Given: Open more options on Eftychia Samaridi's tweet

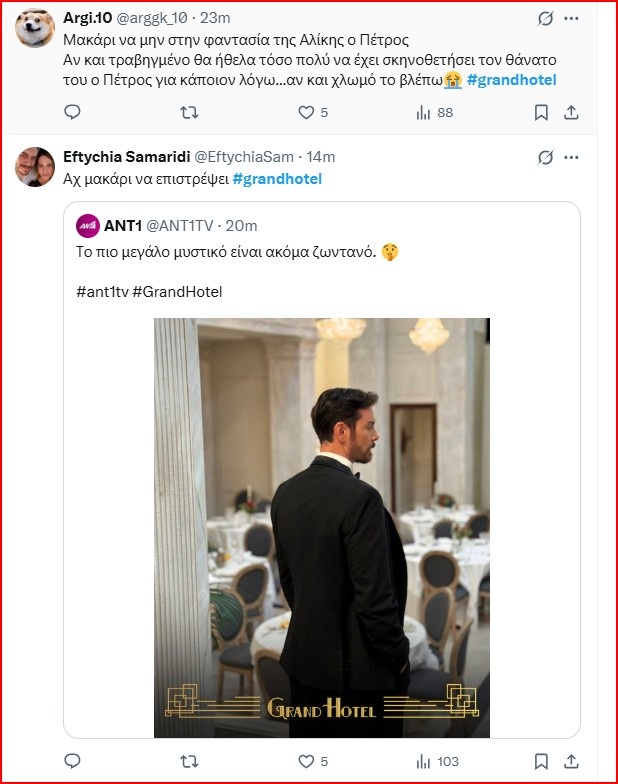Looking at the screenshot, I should (x=572, y=157).
